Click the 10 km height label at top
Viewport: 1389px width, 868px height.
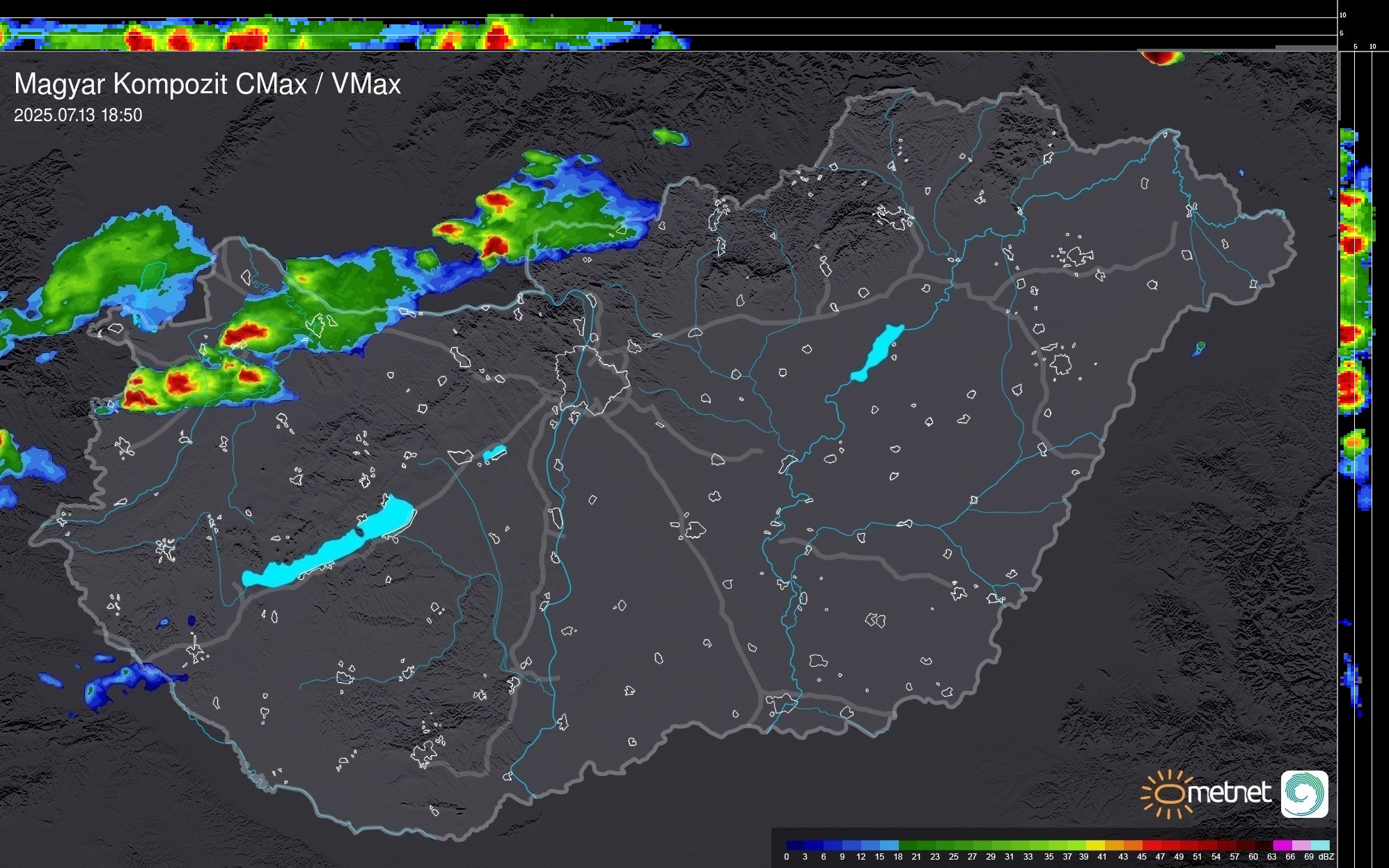1343,15
